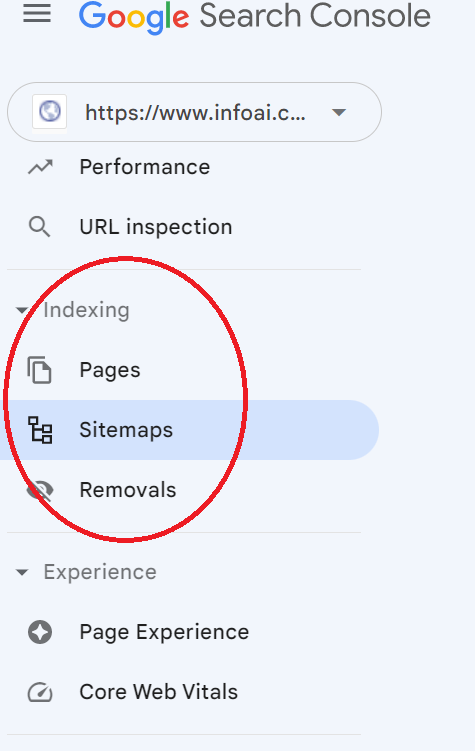
Task: Click the https://www.infoai.c... property field
Action: pyautogui.click(x=194, y=112)
